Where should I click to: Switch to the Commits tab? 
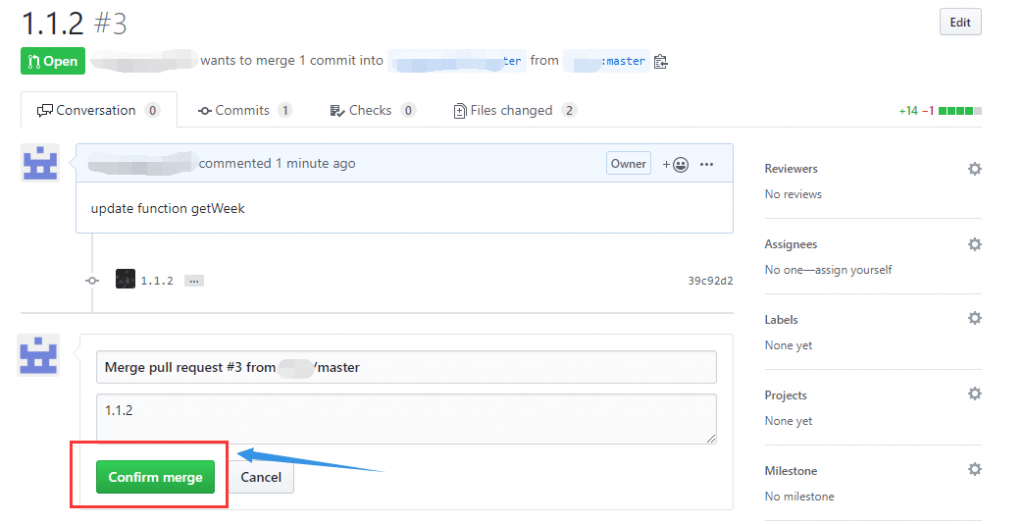click(244, 110)
